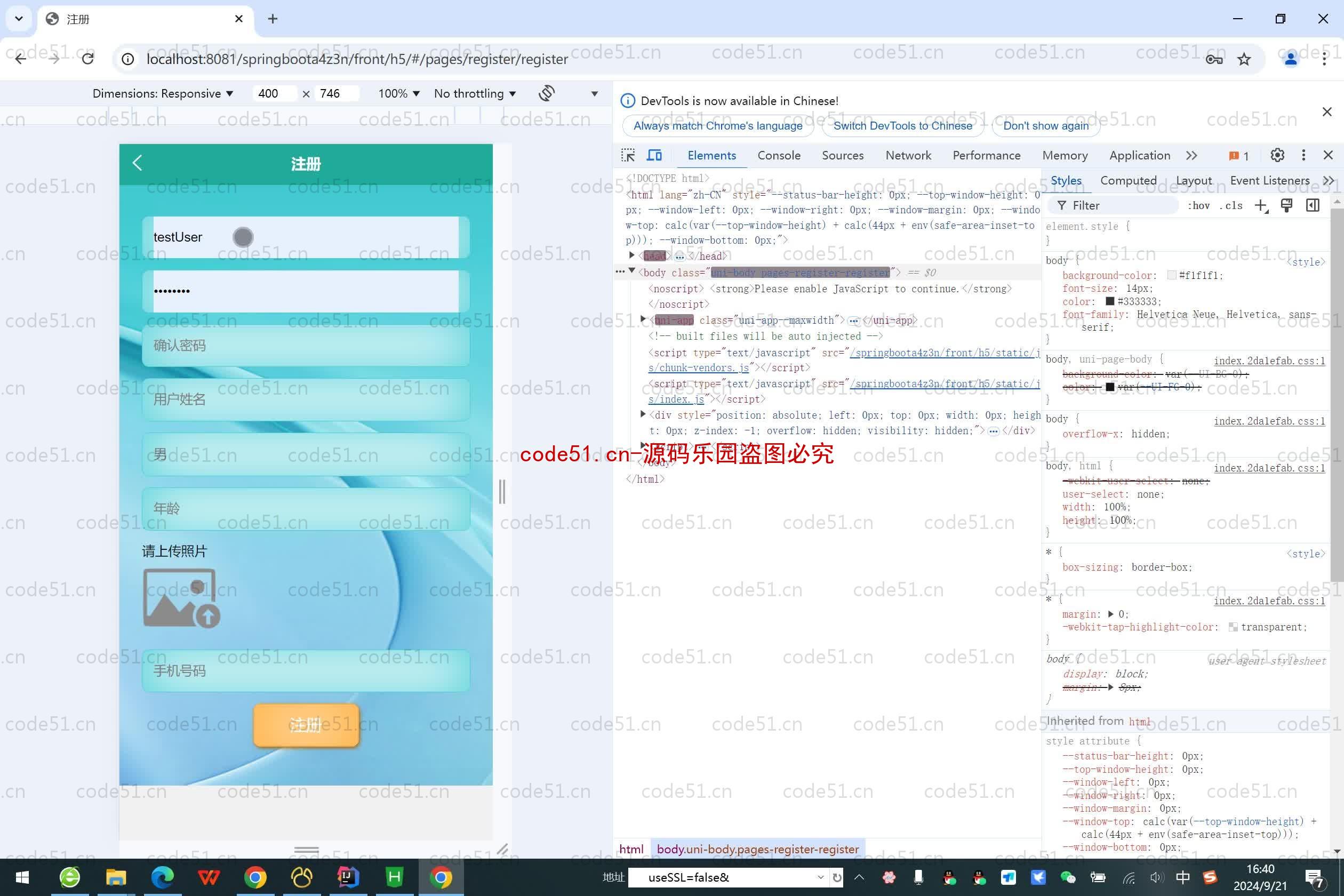Click the Elements tab in DevTools
This screenshot has width=1344, height=896.
pos(712,155)
